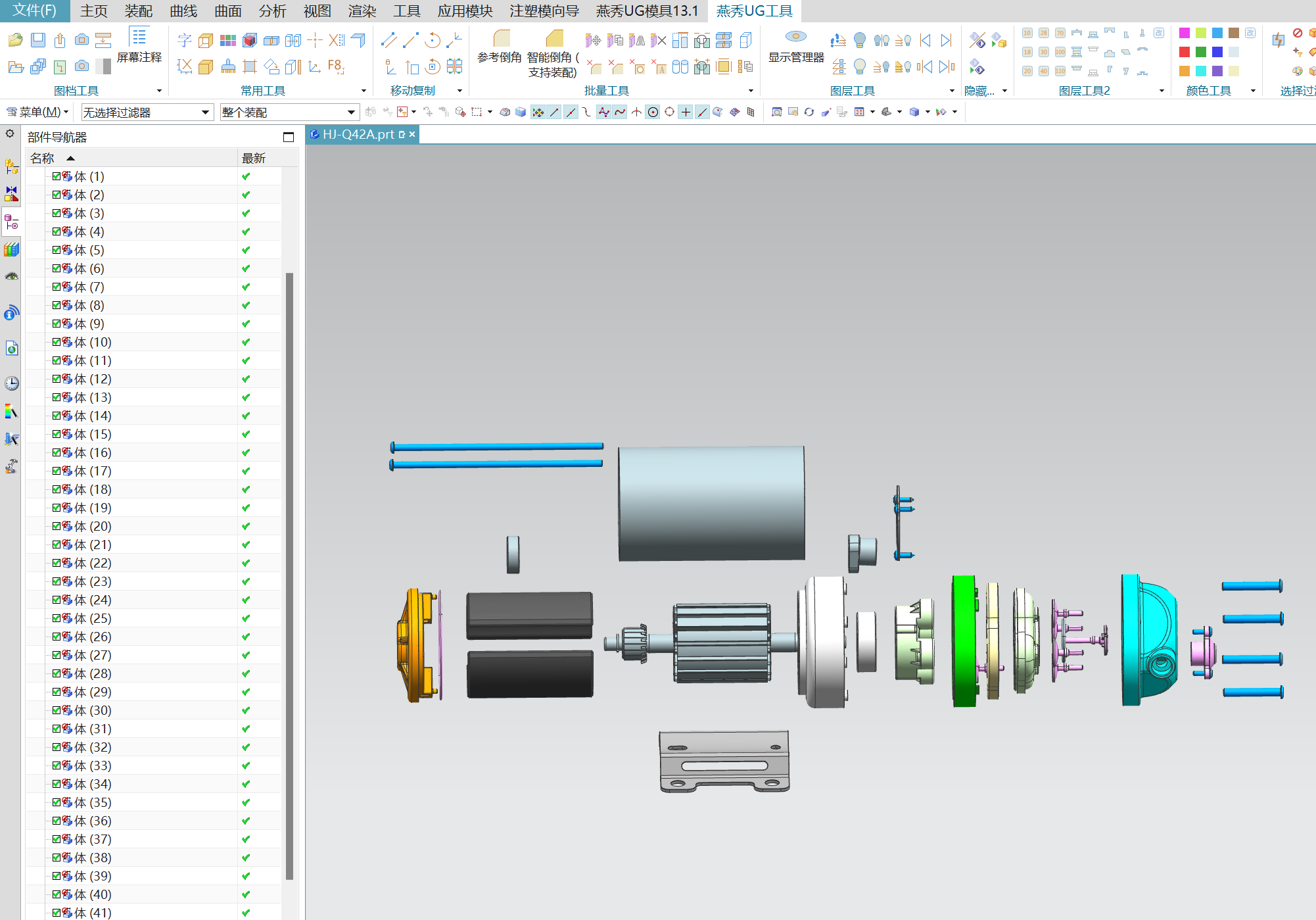Viewport: 1316px width, 920px height.
Task: Open the History clock sidebar icon
Action: click(11, 383)
